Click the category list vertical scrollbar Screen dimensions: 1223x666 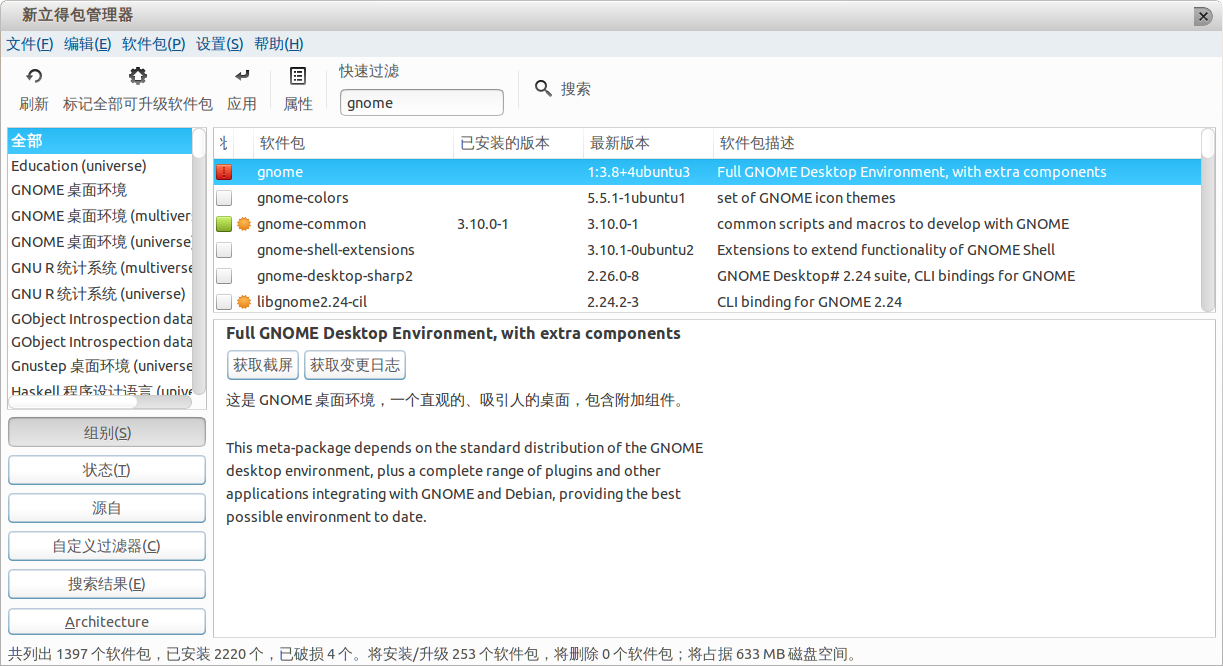pos(199,261)
